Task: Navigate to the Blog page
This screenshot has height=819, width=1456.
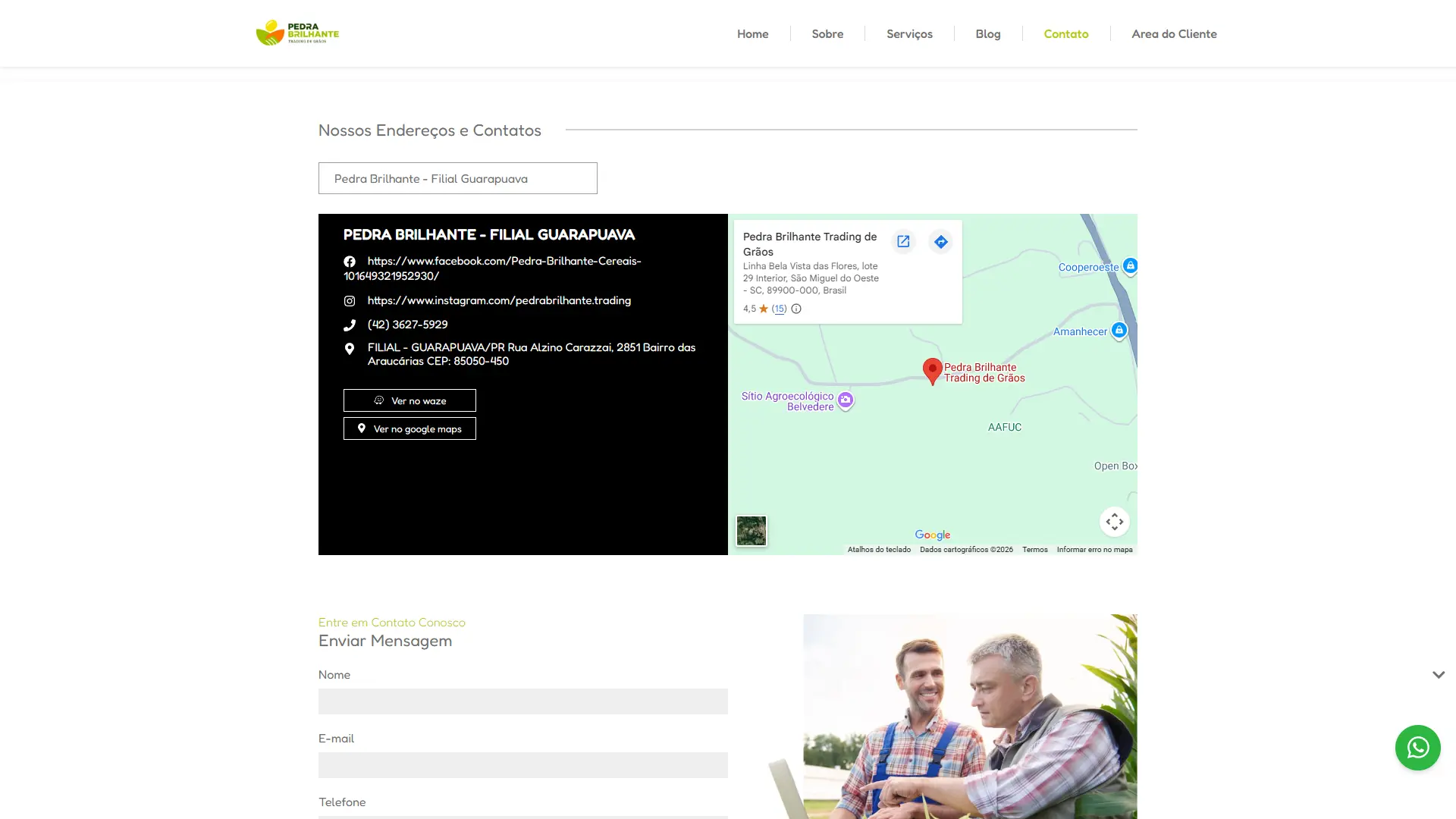Action: [988, 33]
